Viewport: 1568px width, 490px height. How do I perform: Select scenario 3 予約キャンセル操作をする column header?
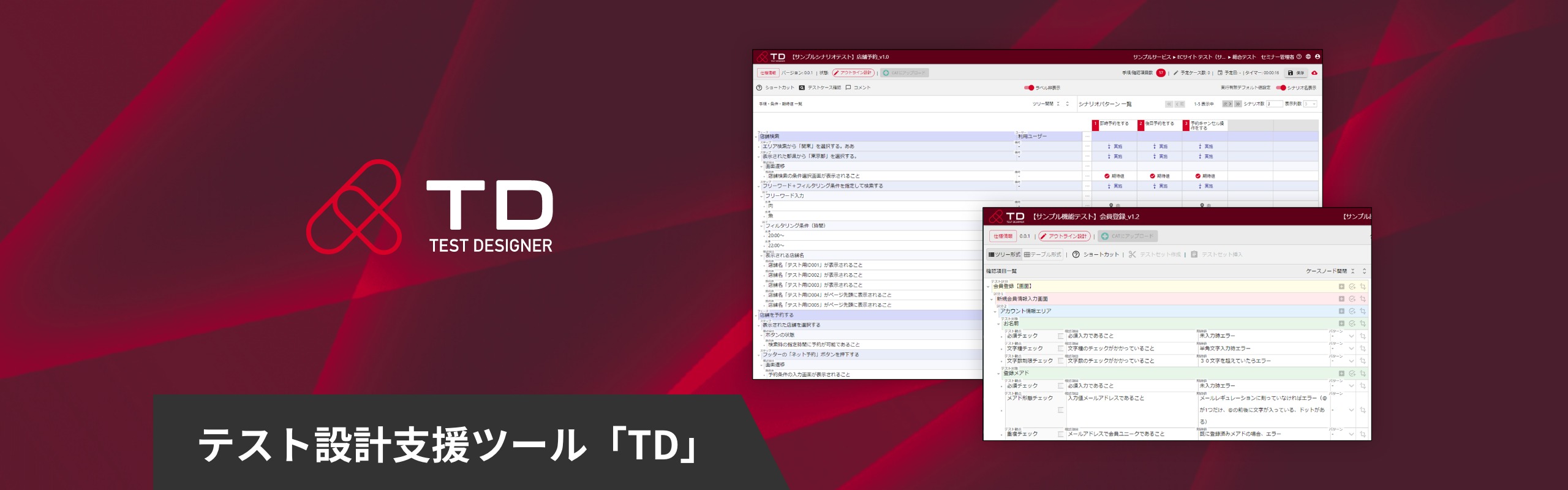tap(1205, 124)
